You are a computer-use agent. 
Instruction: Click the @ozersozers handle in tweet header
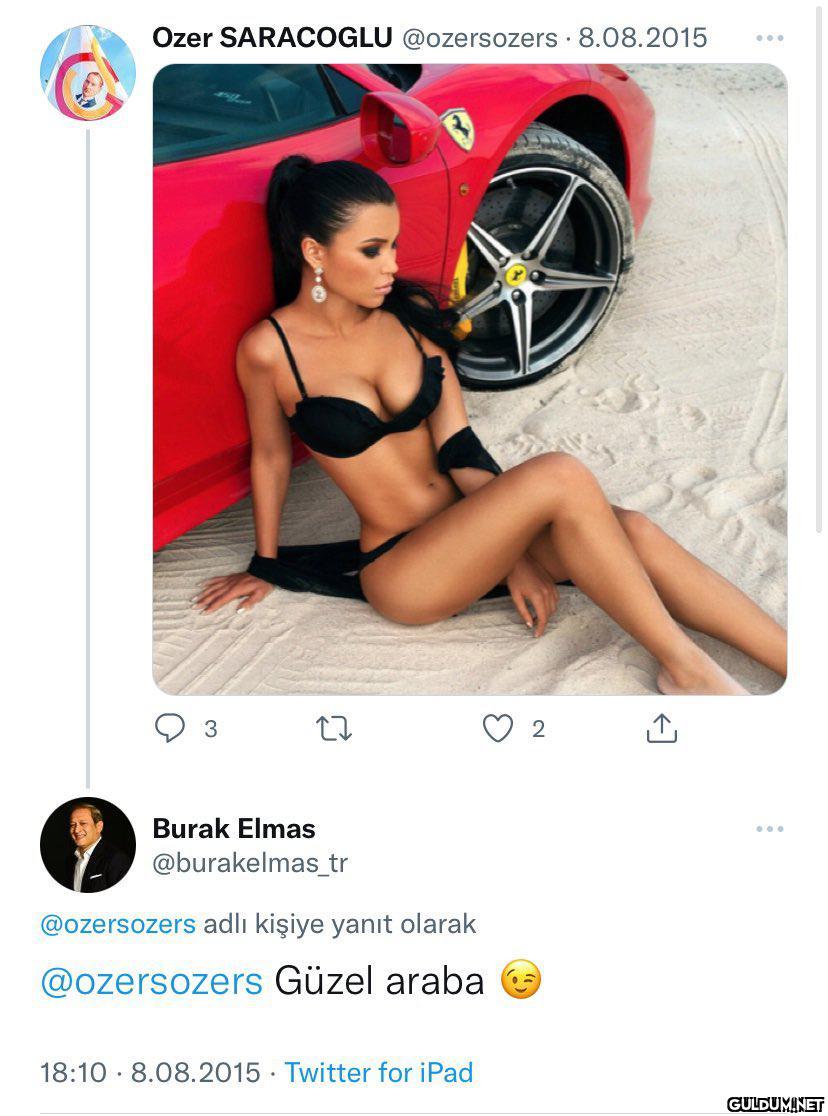pos(480,38)
